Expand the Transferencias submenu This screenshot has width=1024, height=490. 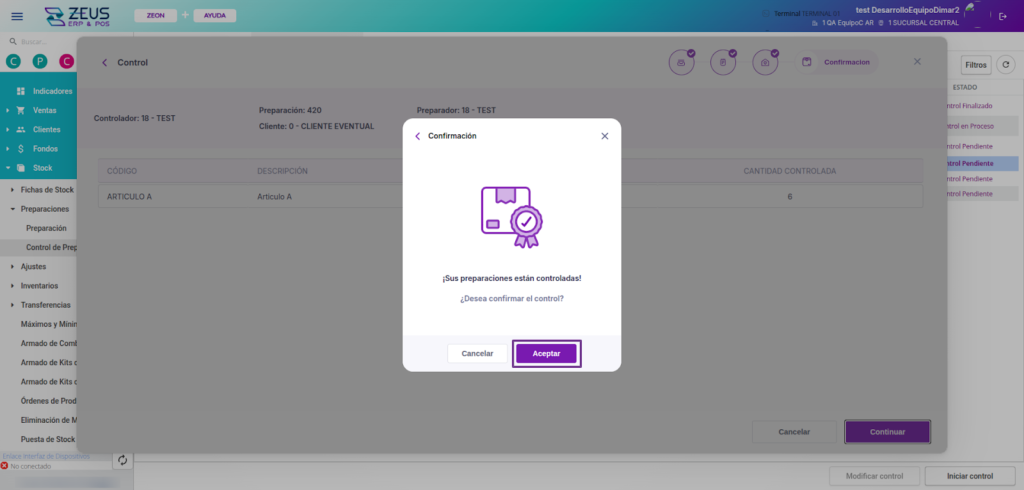45,304
